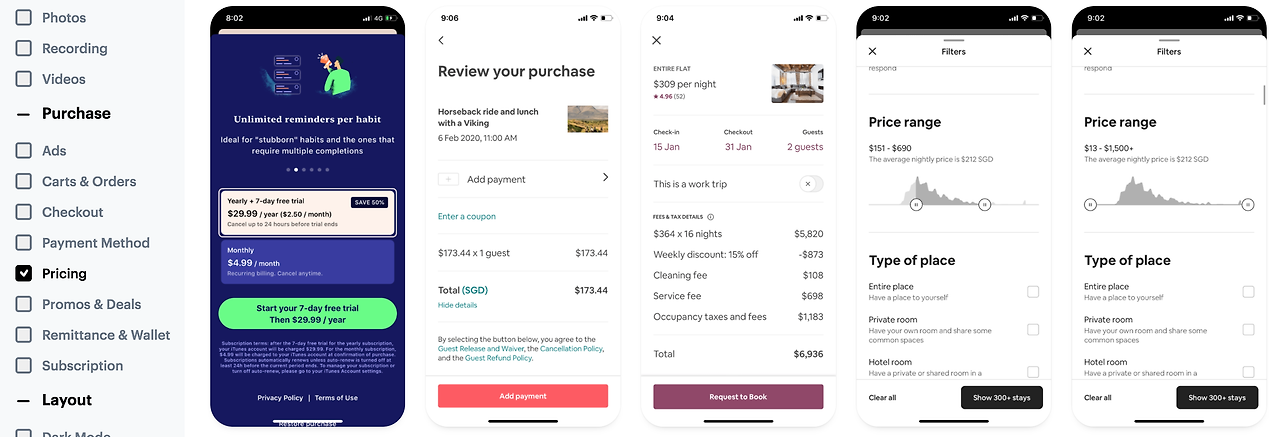Open the Enter a coupon link
The width and height of the screenshot is (1280, 437).
click(466, 216)
